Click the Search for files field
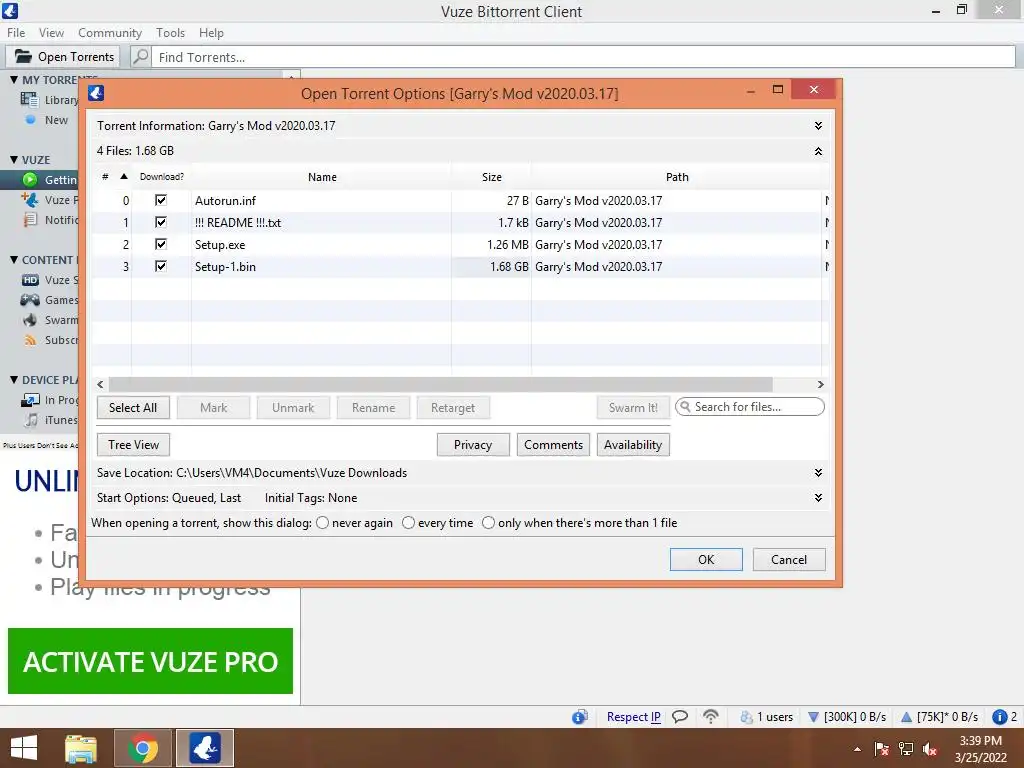1024x768 pixels. tap(750, 407)
